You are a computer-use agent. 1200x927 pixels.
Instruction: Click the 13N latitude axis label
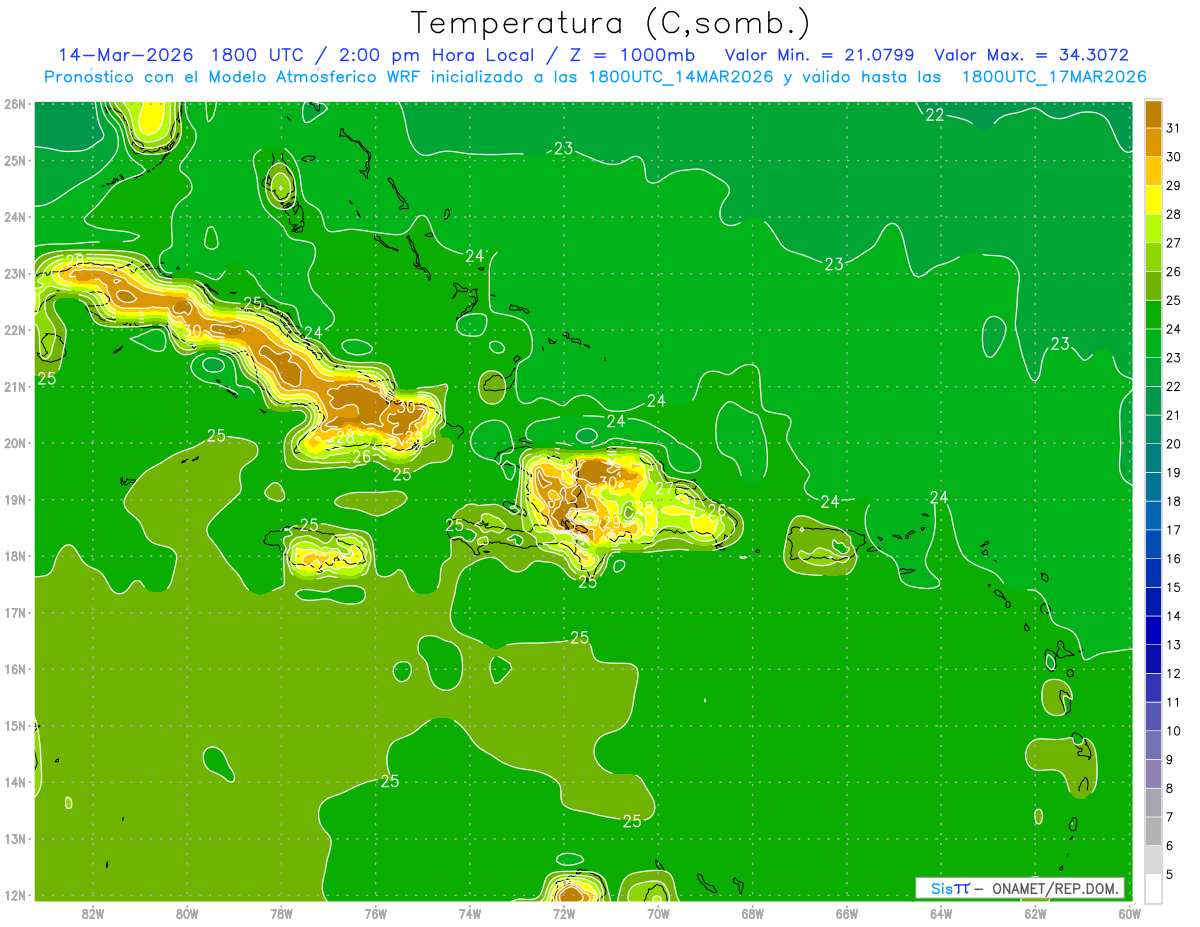click(x=17, y=839)
